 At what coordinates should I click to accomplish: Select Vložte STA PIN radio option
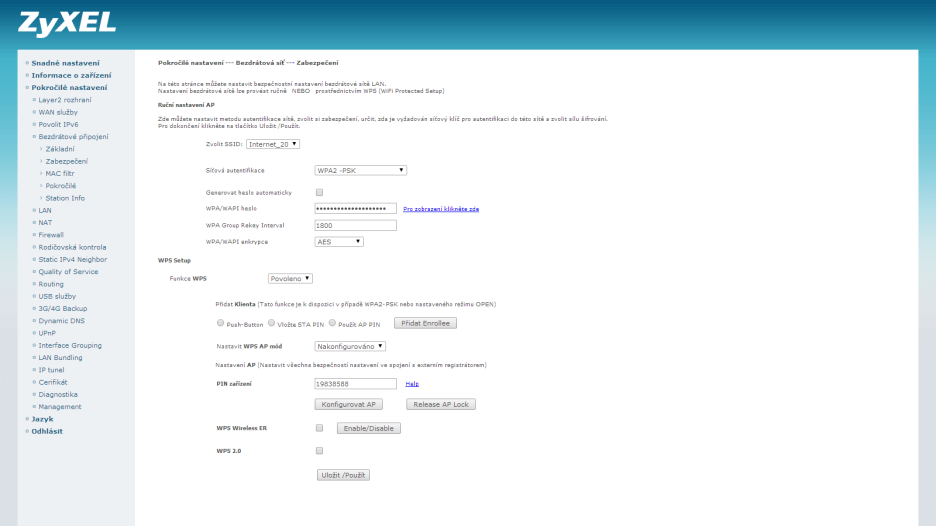click(x=271, y=323)
